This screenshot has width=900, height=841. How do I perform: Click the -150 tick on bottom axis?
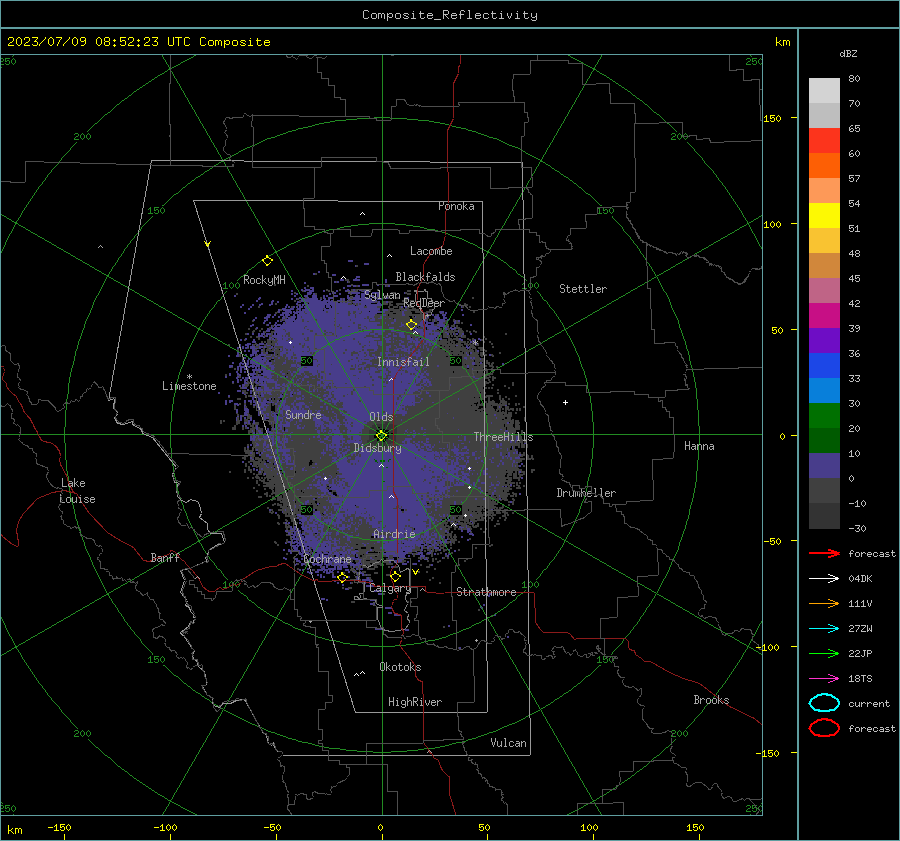tap(59, 827)
